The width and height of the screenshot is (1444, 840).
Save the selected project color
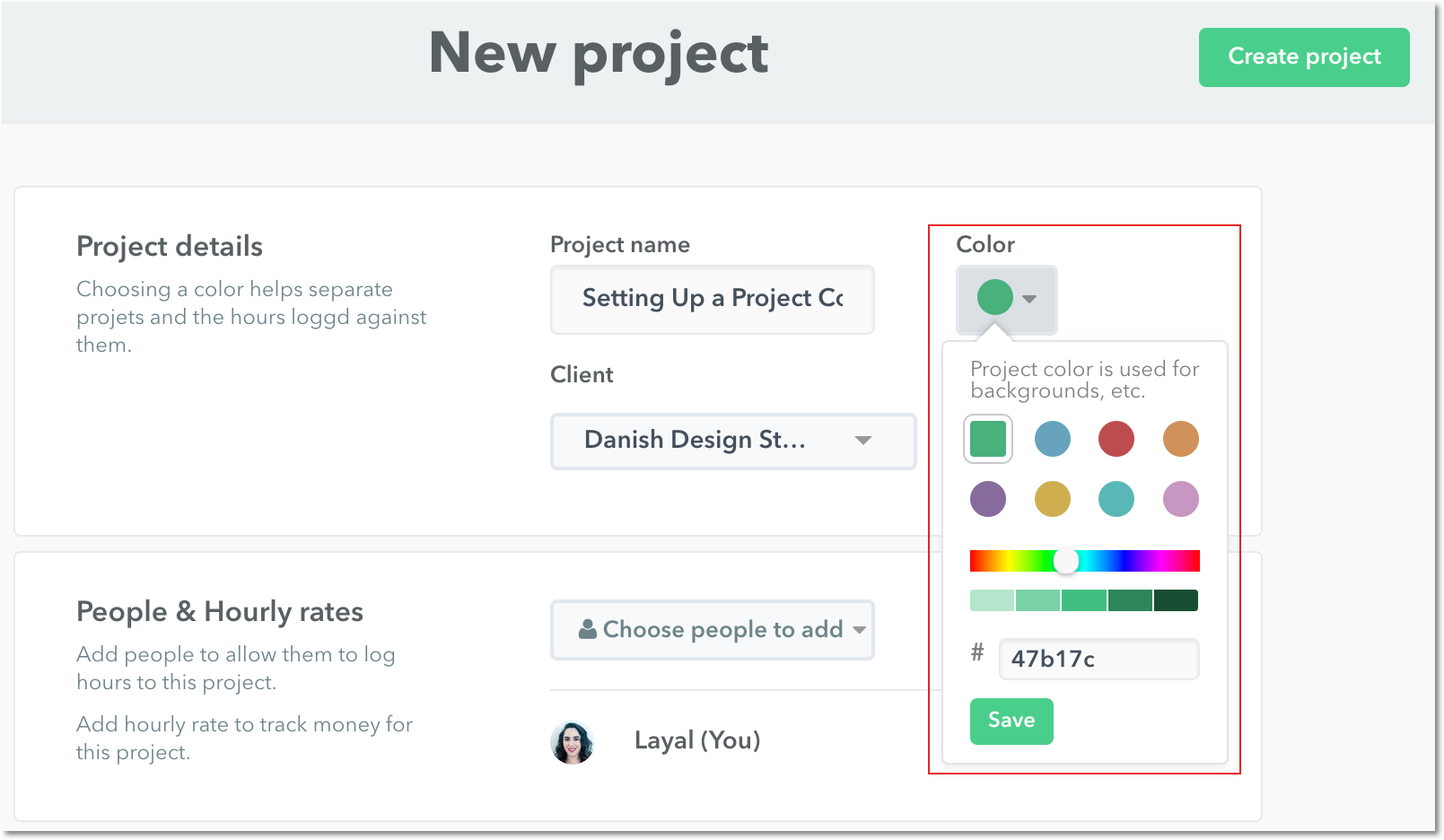click(x=1011, y=721)
